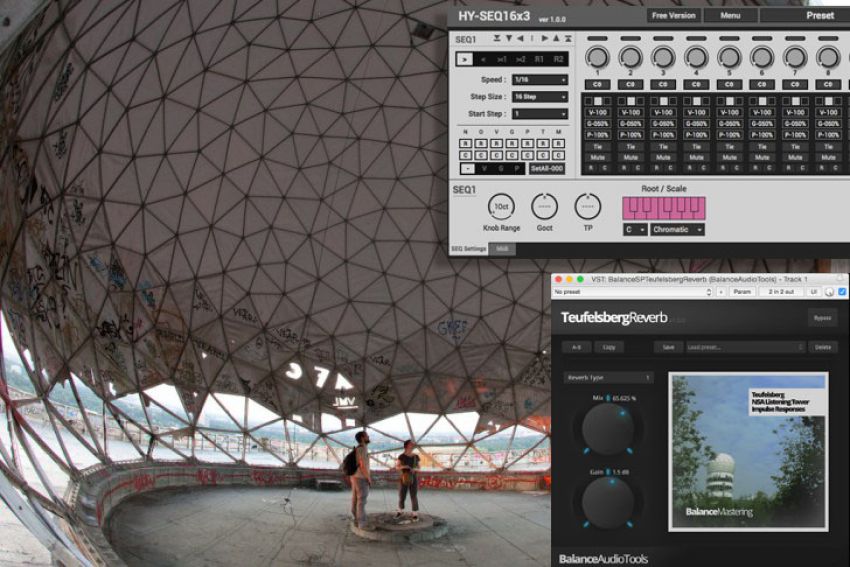This screenshot has width=850, height=567.
Task: Click the bar-up arrow at the end of SEQ1 arrows
Action: 568,38
